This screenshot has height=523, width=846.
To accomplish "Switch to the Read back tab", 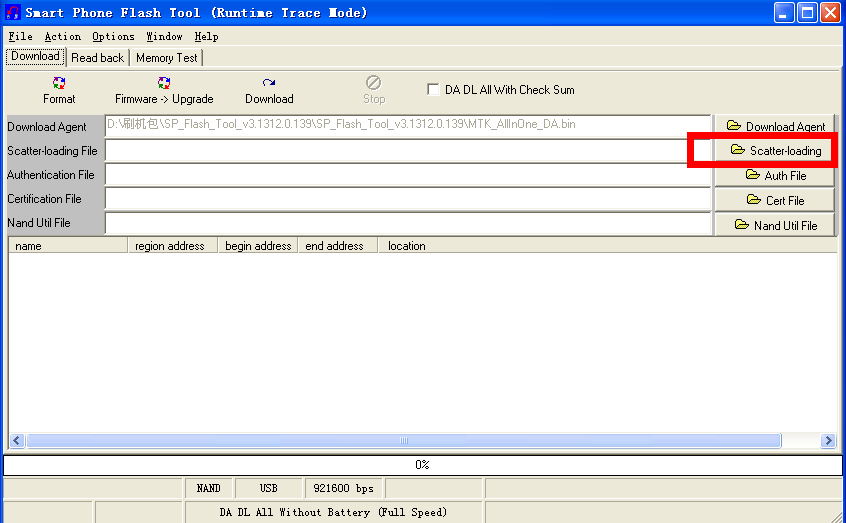I will pos(98,58).
